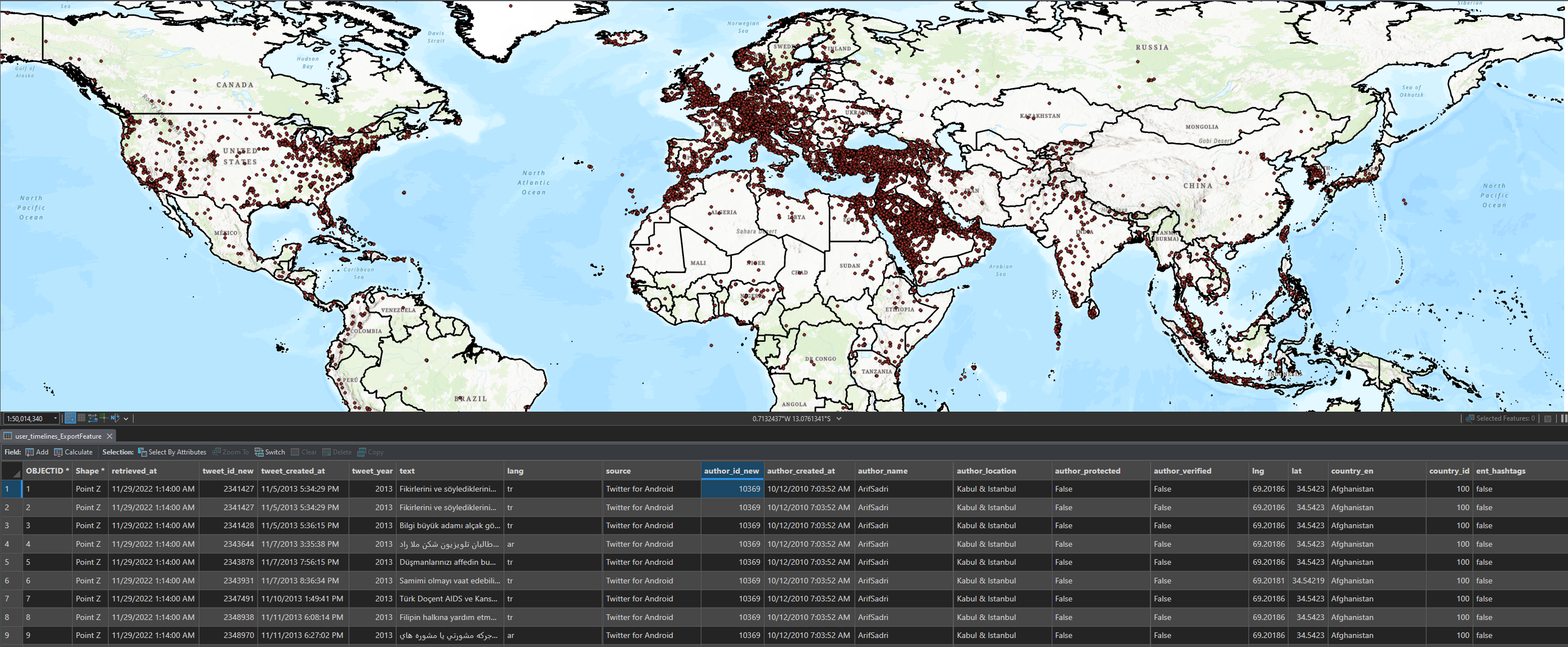This screenshot has height=647, width=1568.
Task: Switch the current selection
Action: click(x=270, y=452)
